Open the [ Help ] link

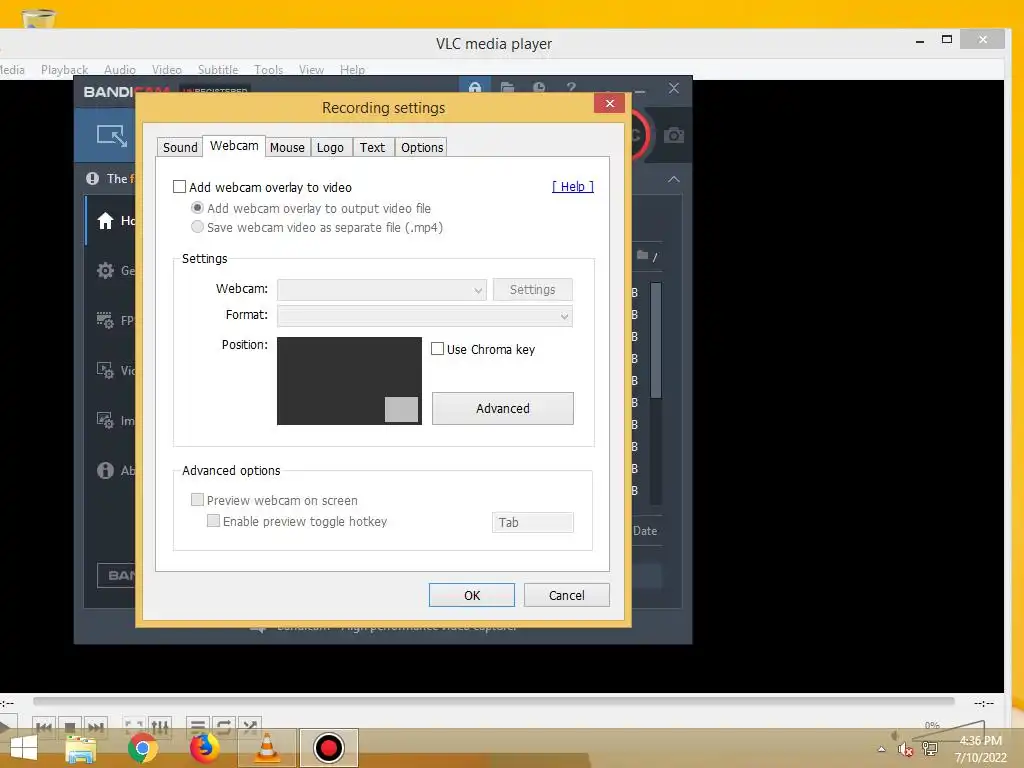pyautogui.click(x=573, y=186)
